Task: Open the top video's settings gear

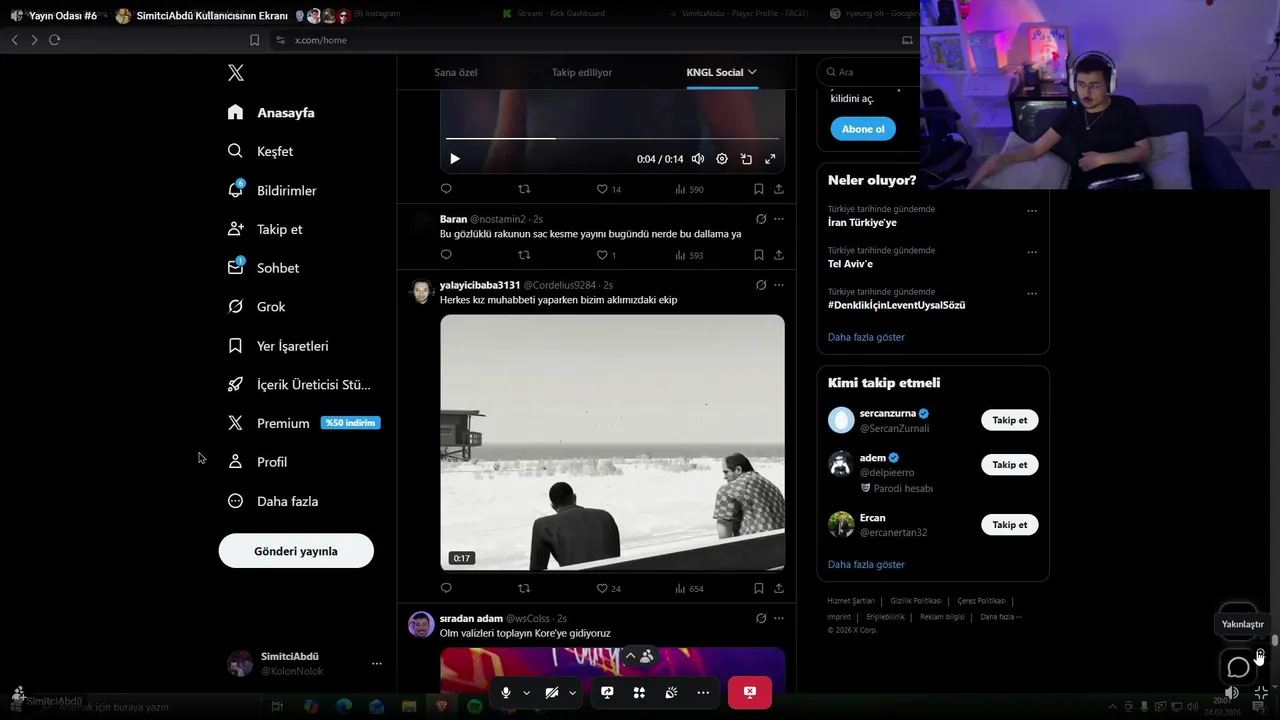Action: 722,159
